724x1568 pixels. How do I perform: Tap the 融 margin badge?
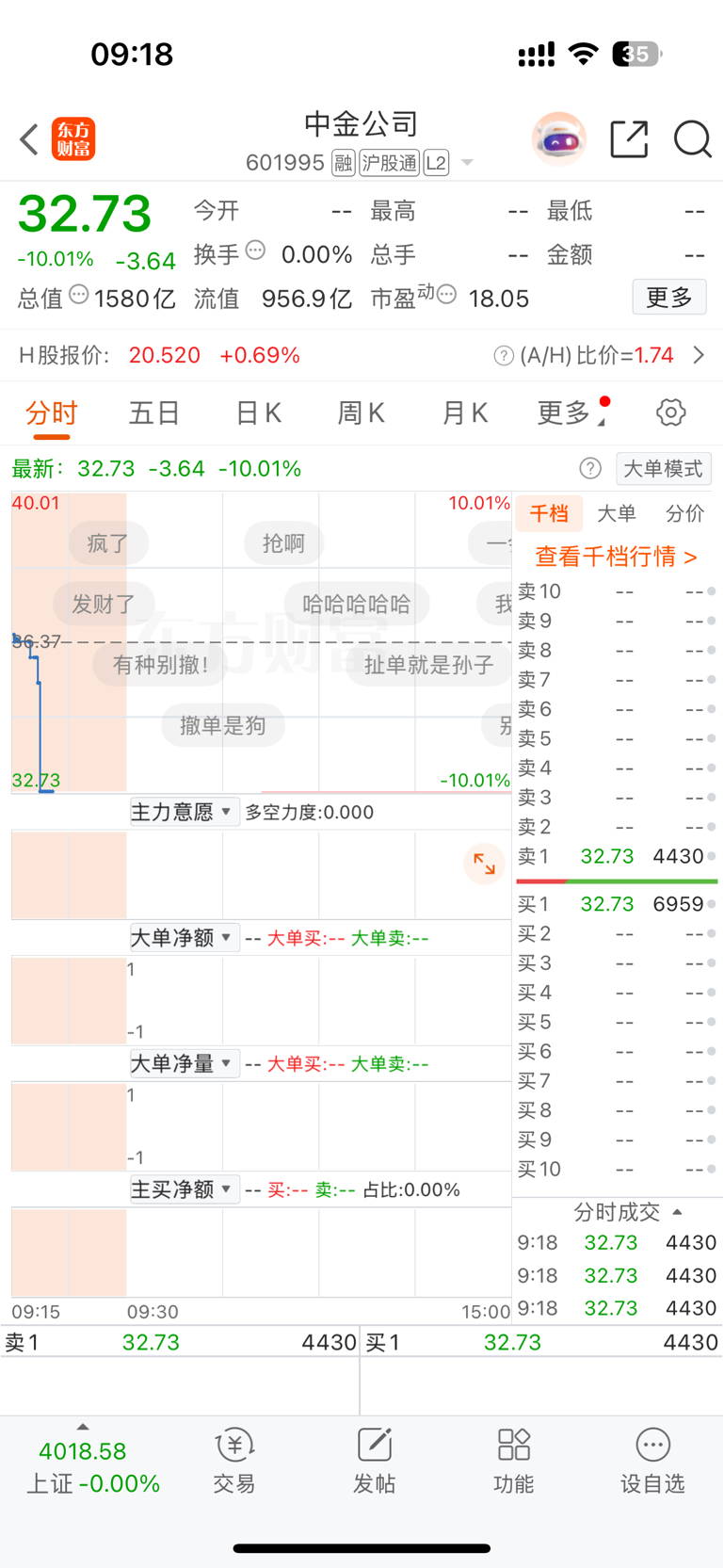click(x=343, y=163)
